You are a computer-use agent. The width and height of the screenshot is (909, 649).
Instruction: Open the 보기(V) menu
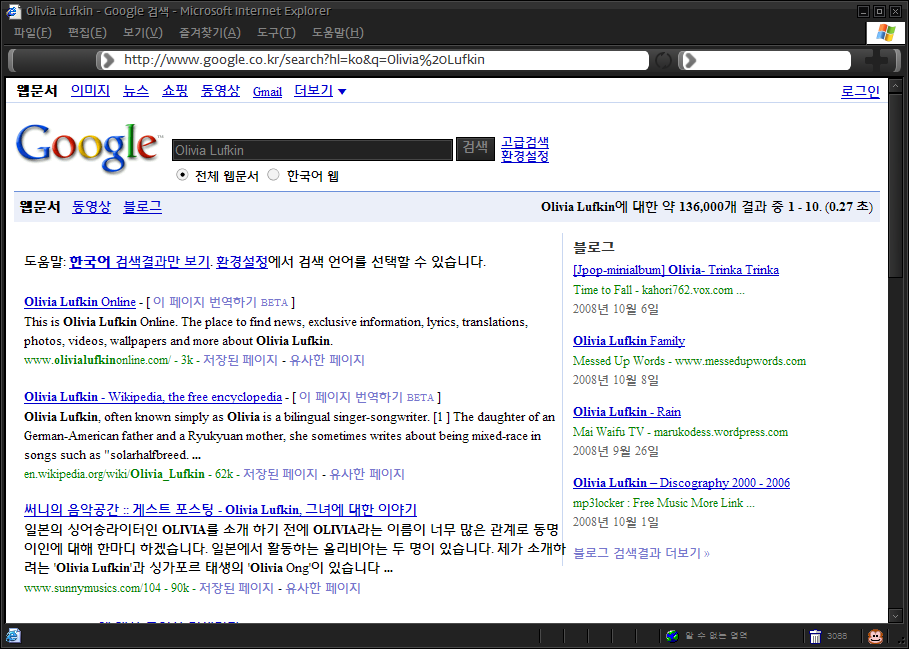[143, 32]
